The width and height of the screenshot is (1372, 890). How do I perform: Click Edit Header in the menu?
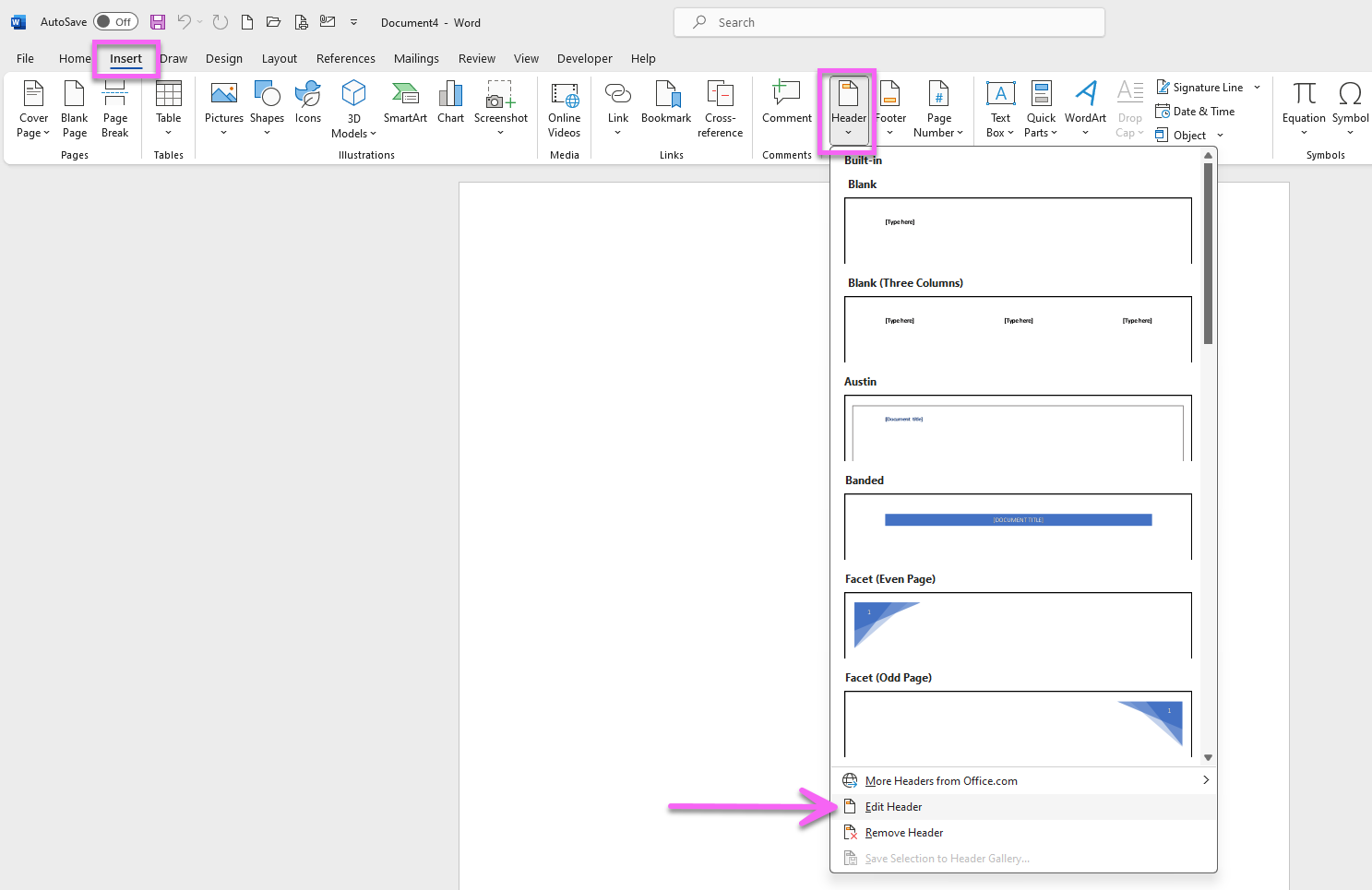click(892, 806)
